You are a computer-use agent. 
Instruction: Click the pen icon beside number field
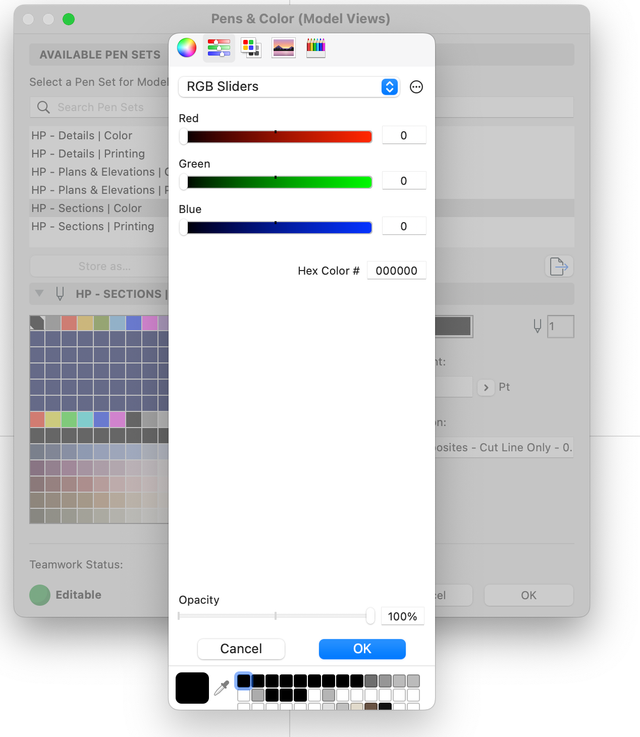[x=537, y=326]
